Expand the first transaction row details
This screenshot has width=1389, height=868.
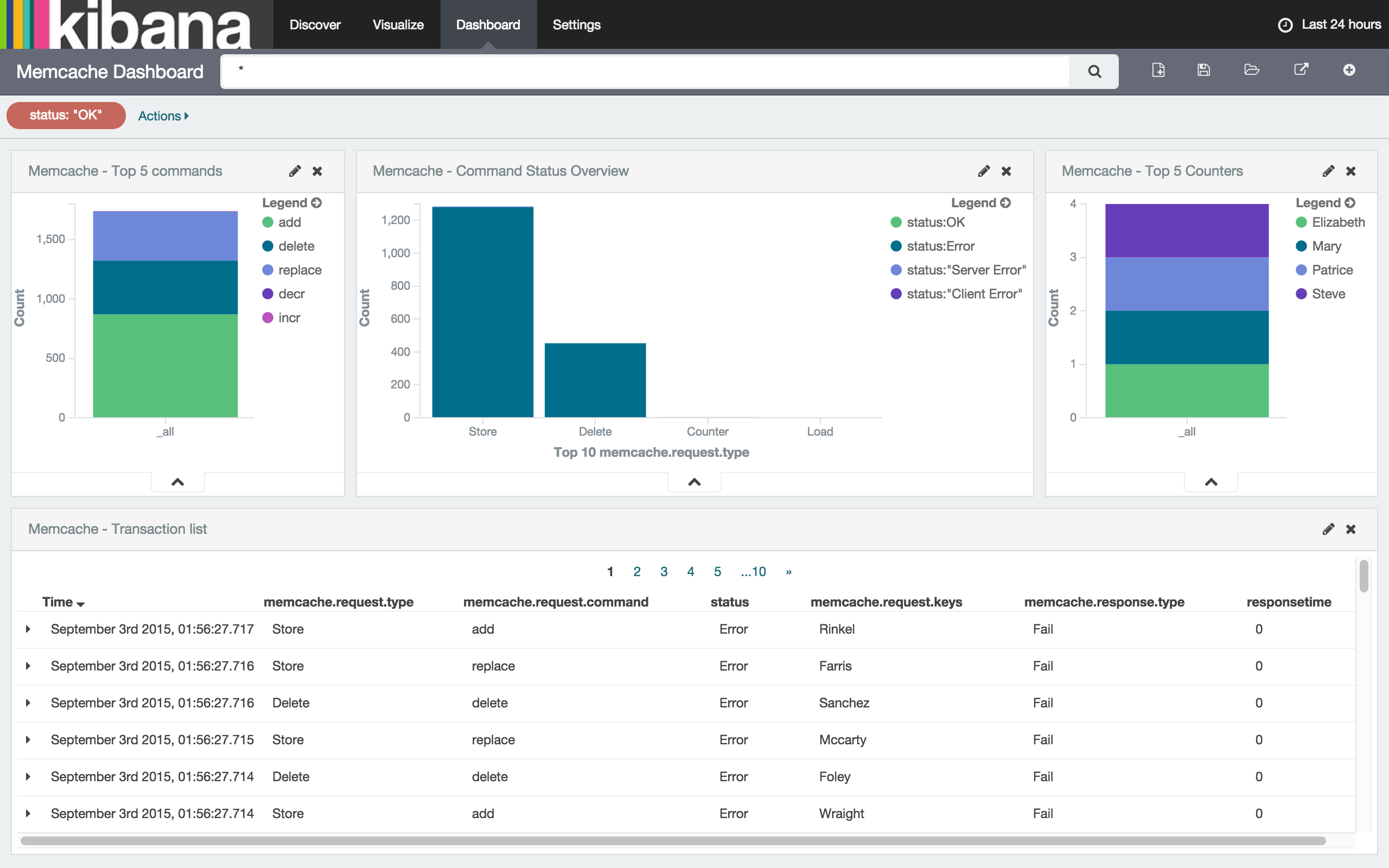pos(28,629)
